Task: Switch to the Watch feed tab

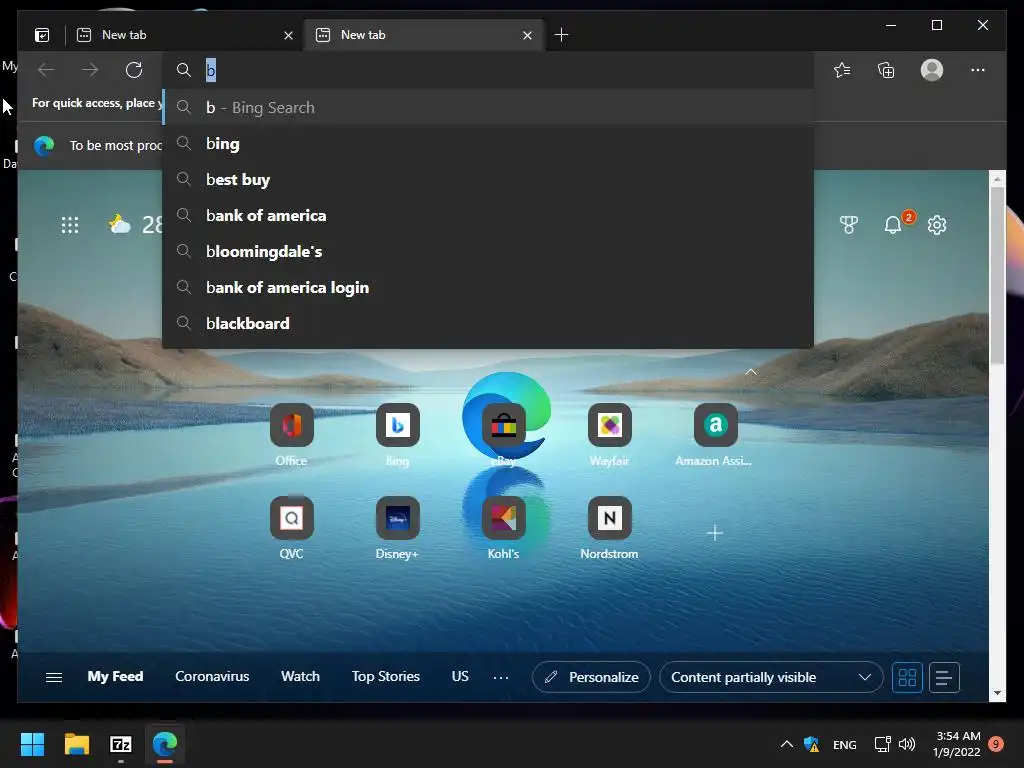Action: [x=300, y=677]
